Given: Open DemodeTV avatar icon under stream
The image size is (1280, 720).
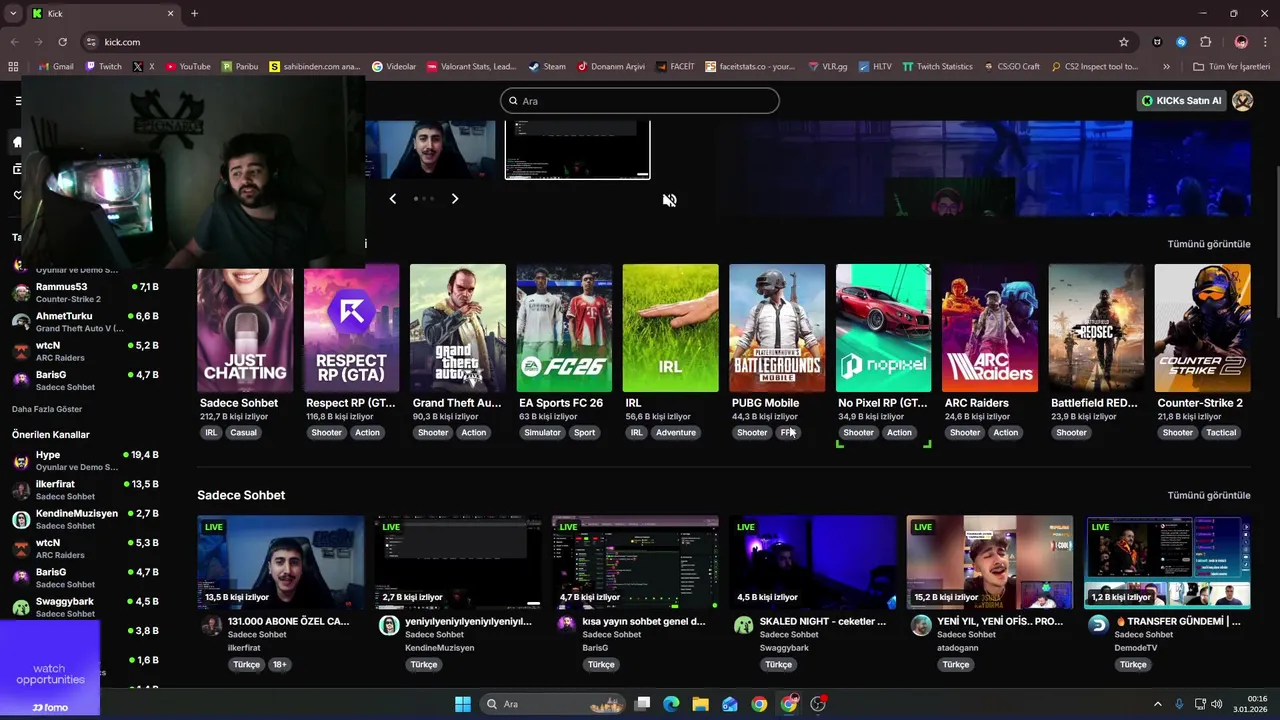Looking at the screenshot, I should tap(1098, 625).
